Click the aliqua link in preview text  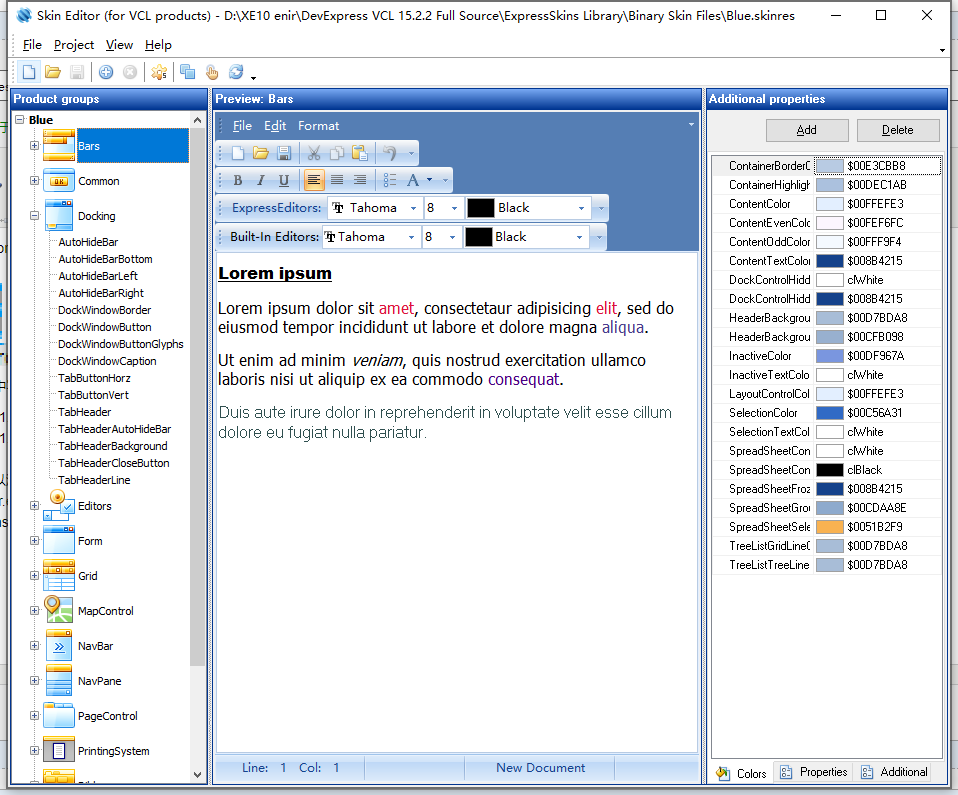tap(623, 328)
